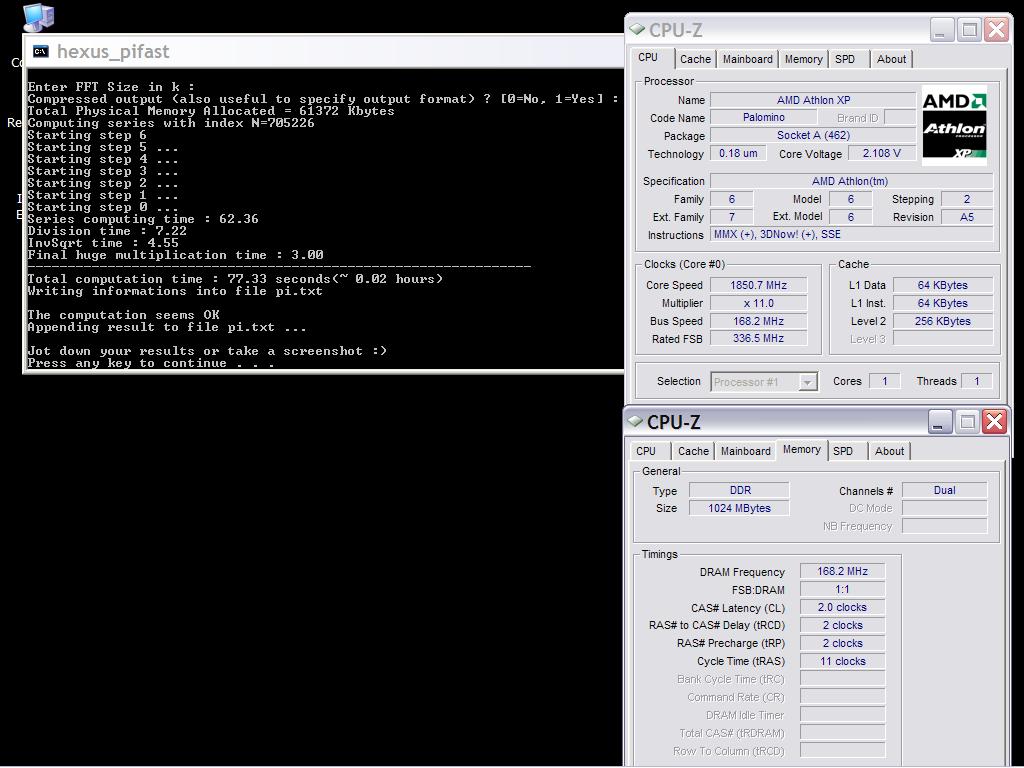Select Memory tab in upper CPU-Z window
This screenshot has width=1024, height=768.
point(803,59)
